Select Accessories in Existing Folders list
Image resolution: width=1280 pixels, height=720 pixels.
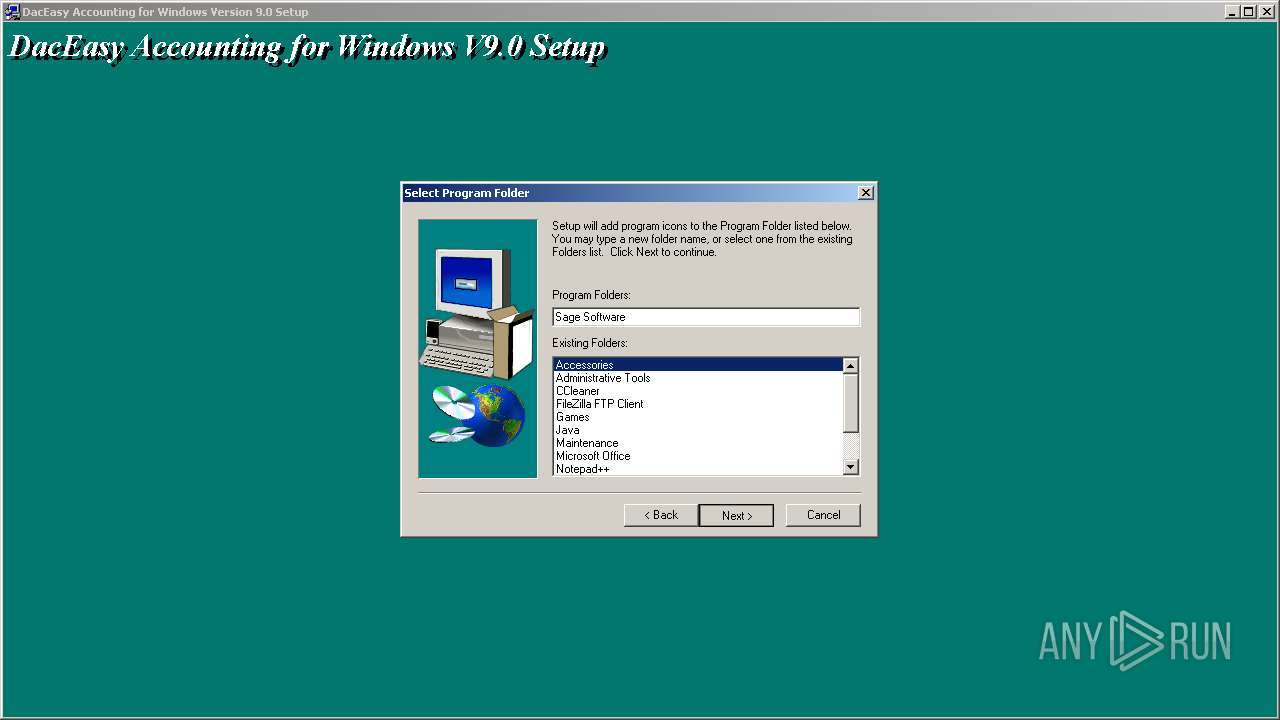698,365
